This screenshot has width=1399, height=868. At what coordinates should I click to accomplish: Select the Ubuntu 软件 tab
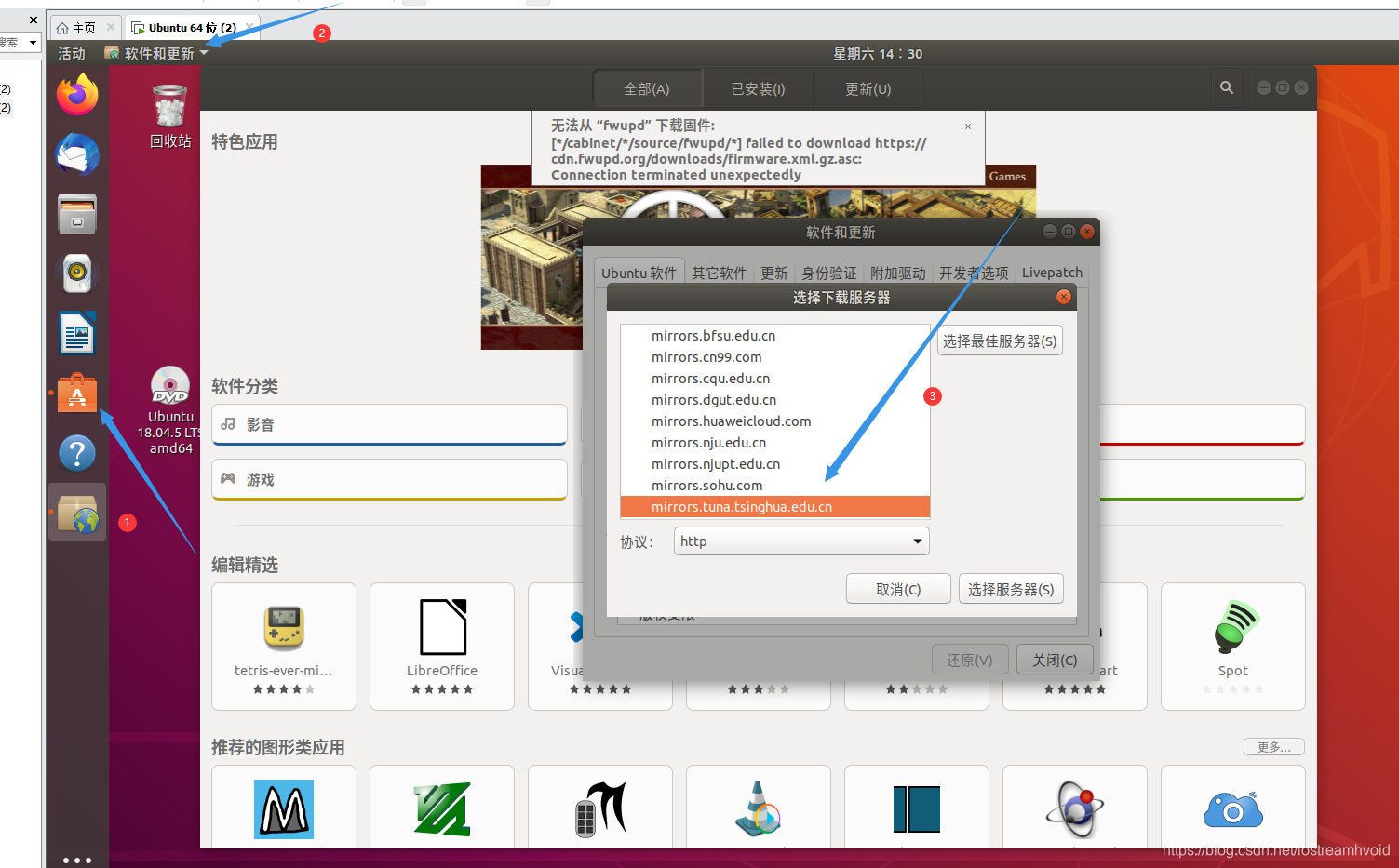click(x=639, y=273)
